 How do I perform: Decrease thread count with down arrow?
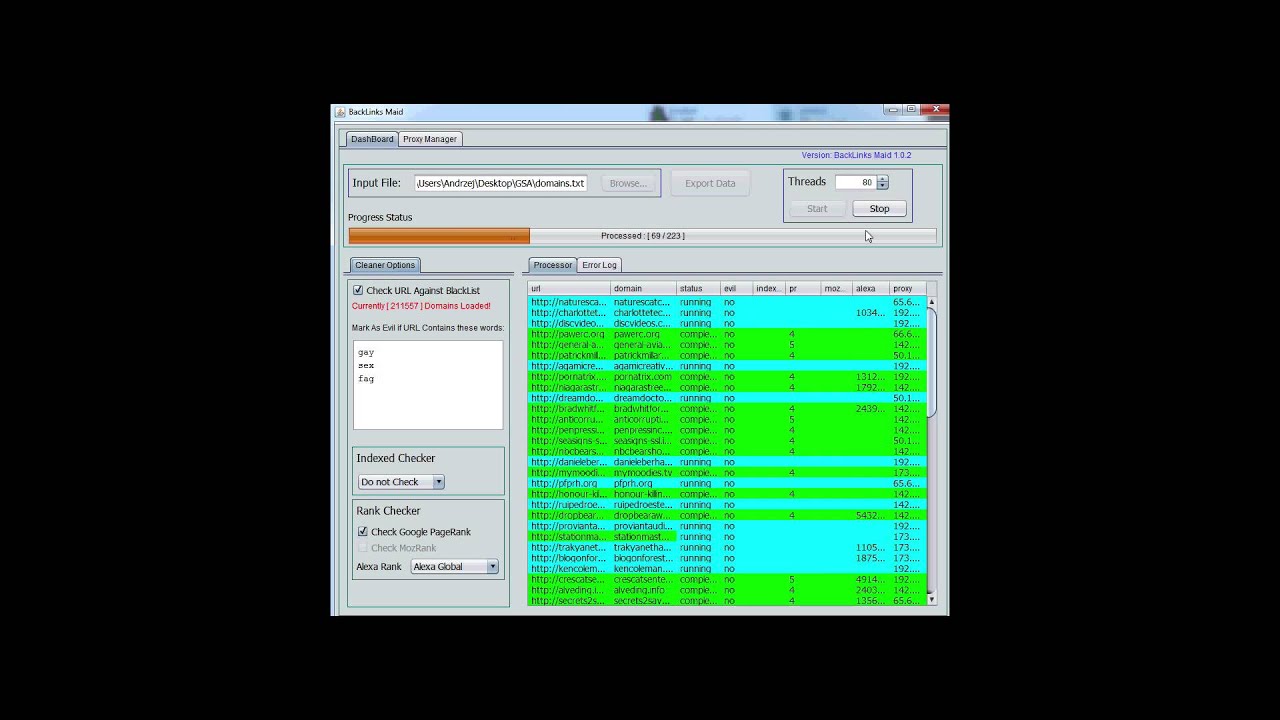(882, 186)
